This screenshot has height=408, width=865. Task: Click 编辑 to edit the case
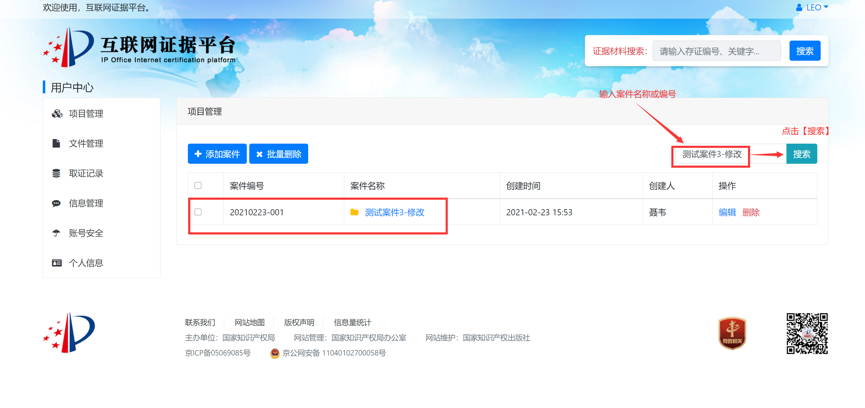coord(727,213)
